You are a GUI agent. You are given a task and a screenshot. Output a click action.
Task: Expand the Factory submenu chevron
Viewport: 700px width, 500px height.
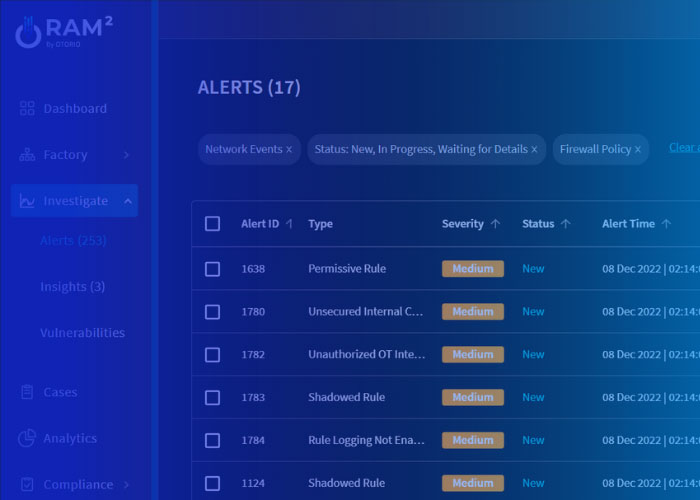[126, 155]
